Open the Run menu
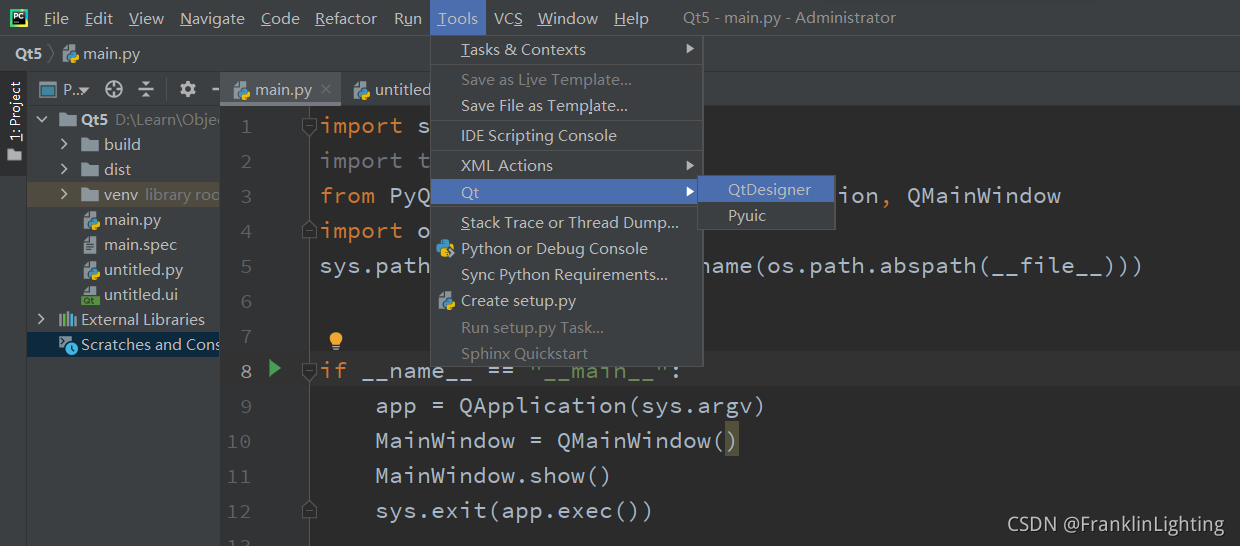 point(408,18)
